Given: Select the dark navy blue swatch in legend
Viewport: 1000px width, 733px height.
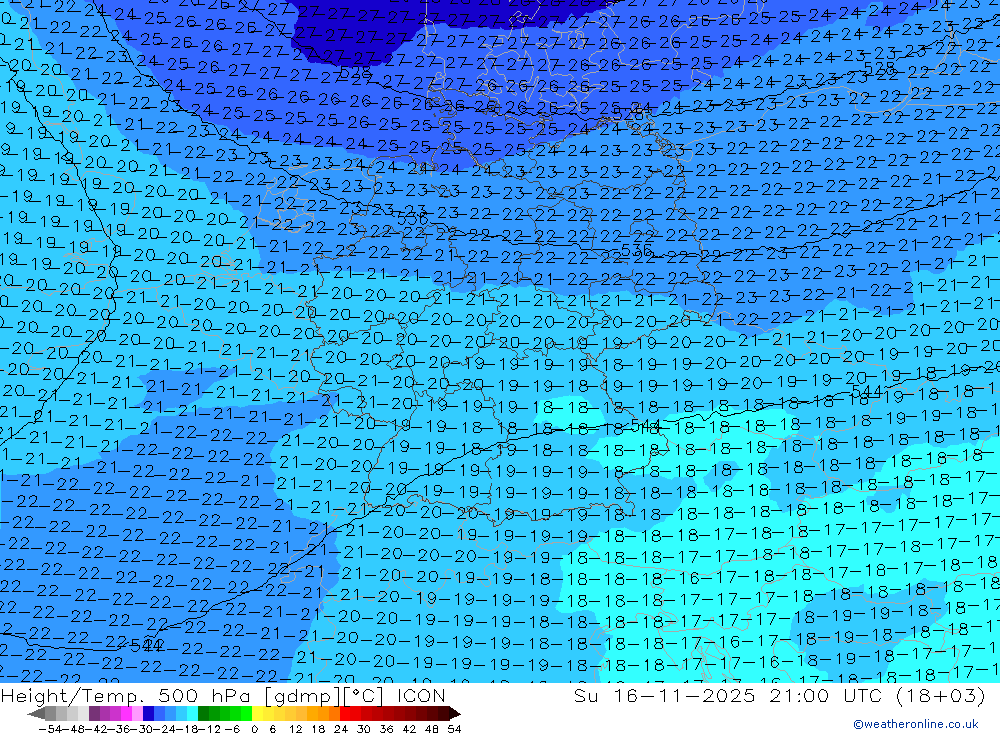Looking at the screenshot, I should (x=148, y=713).
